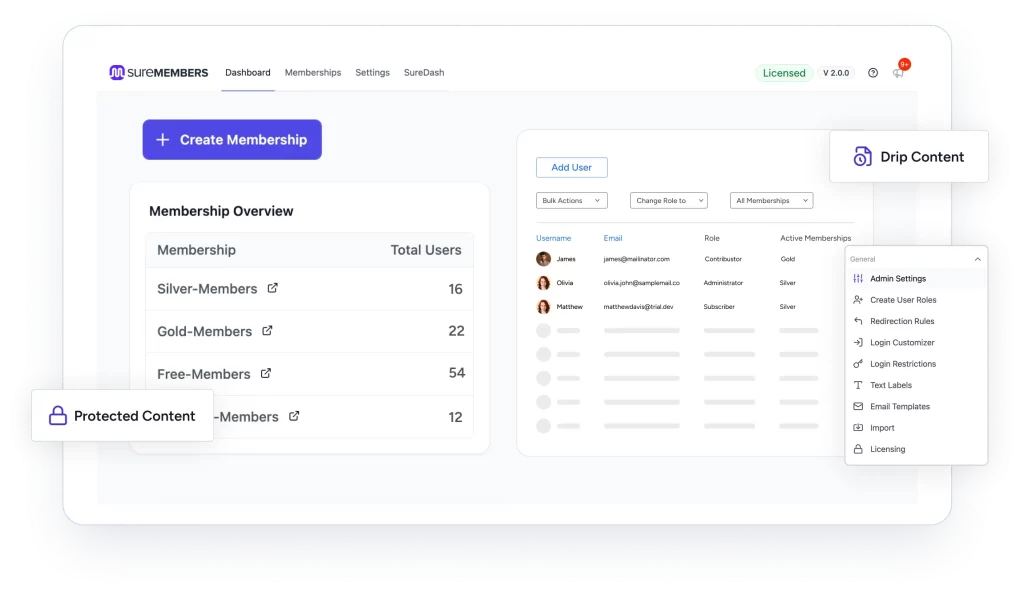Click Free-Members user count 54

tap(456, 373)
